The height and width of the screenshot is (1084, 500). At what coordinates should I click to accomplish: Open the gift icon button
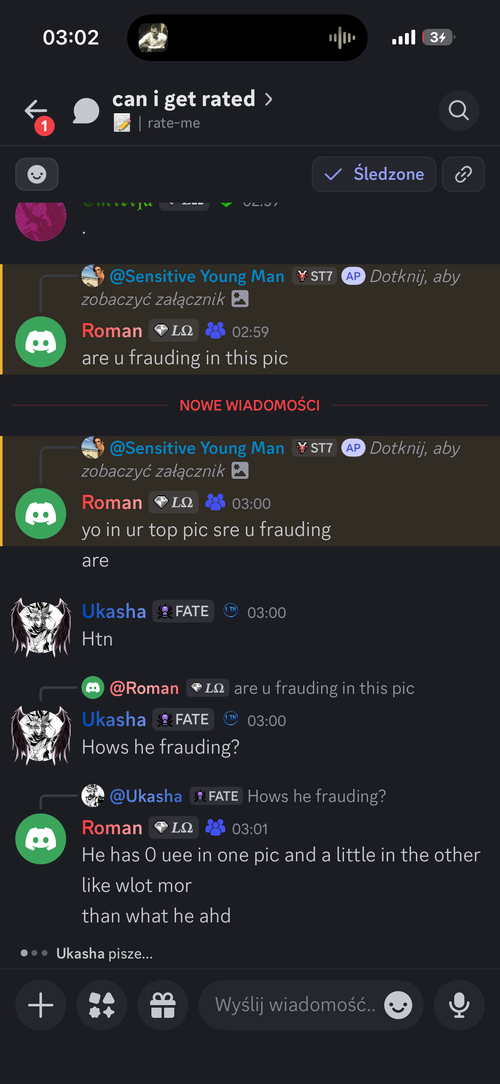163,1005
